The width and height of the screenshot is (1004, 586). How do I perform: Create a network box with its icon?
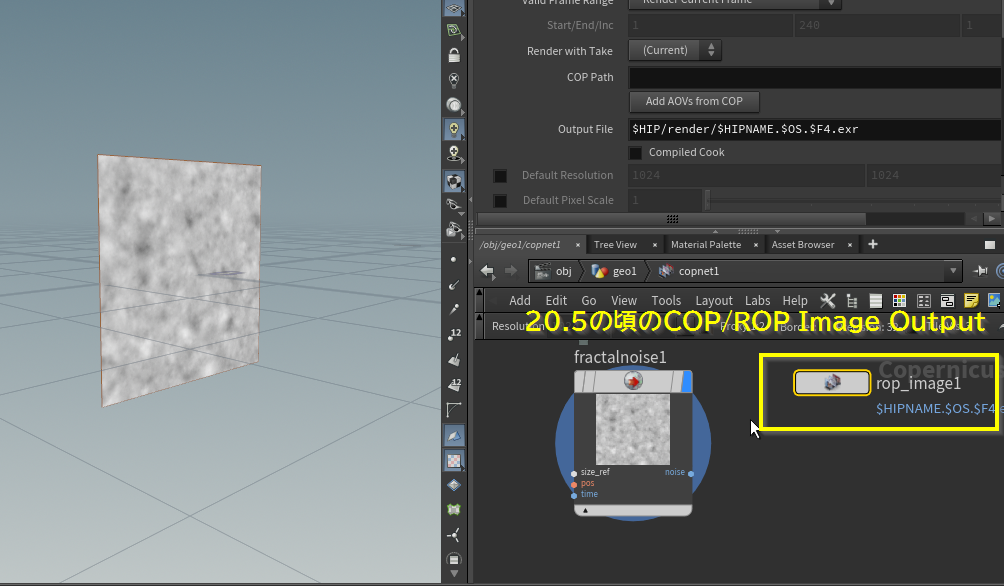click(x=947, y=300)
